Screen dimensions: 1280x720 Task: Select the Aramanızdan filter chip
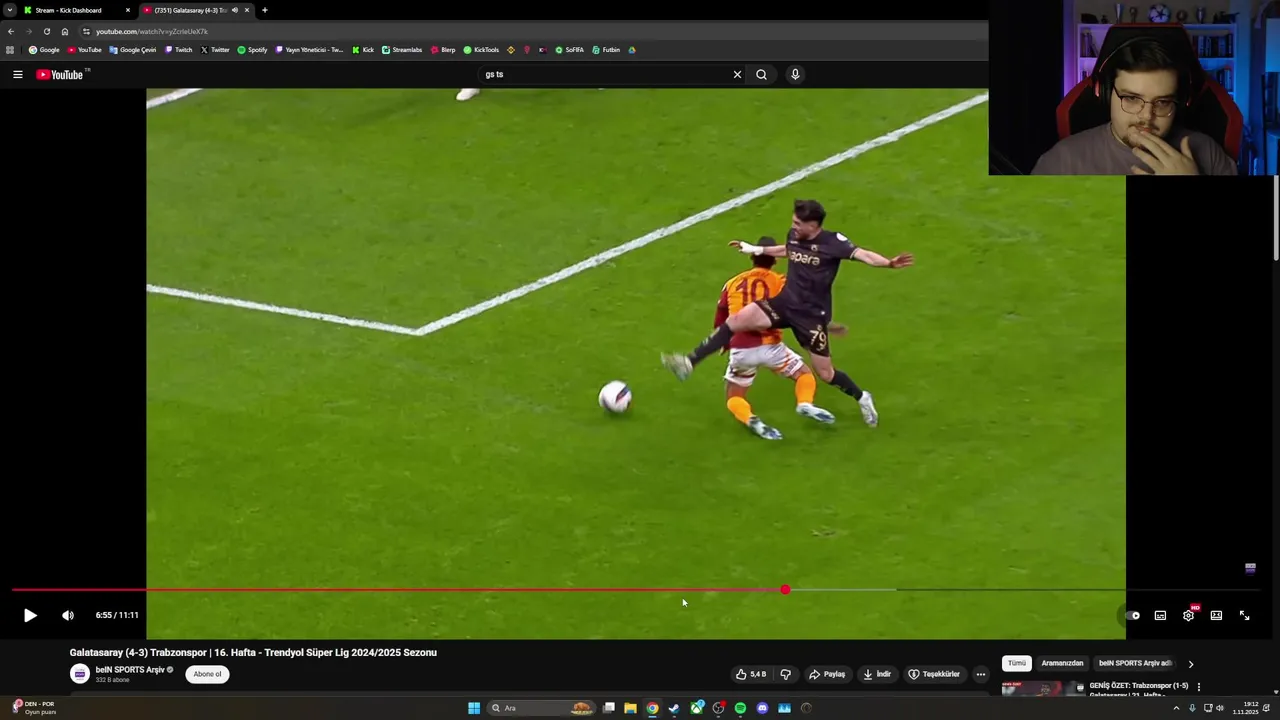pyautogui.click(x=1062, y=663)
